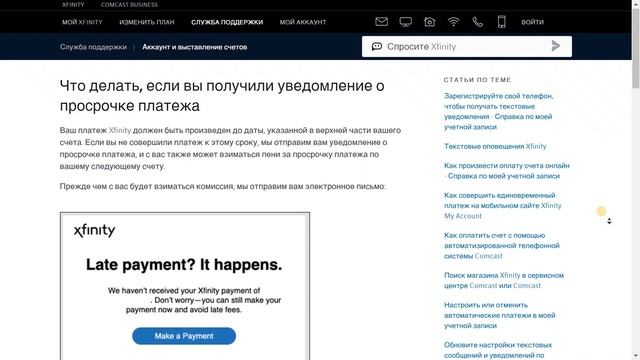The width and height of the screenshot is (640, 360).
Task: Click the COMCAST BUSINESS top bar link
Action: [x=129, y=4]
